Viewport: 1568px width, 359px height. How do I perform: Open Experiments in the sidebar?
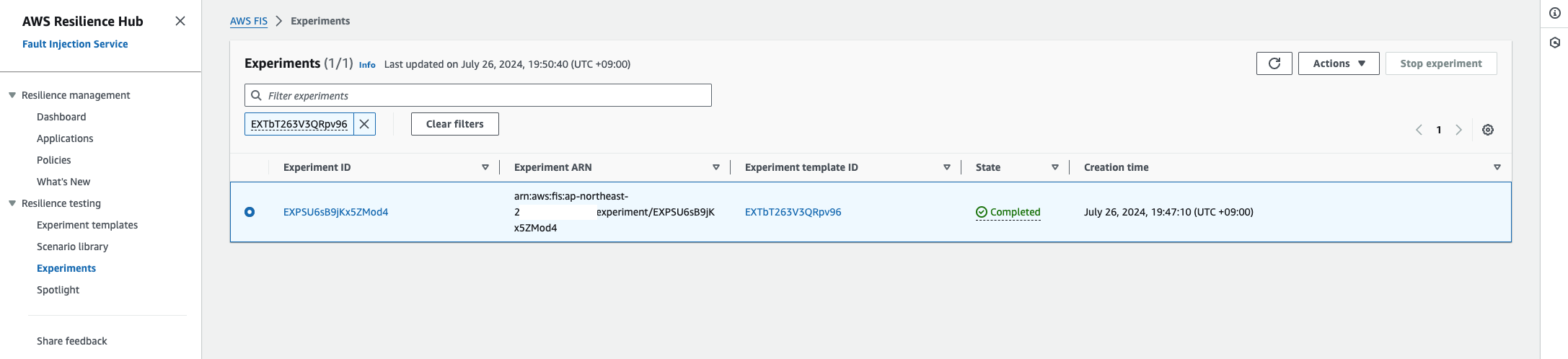pos(66,268)
